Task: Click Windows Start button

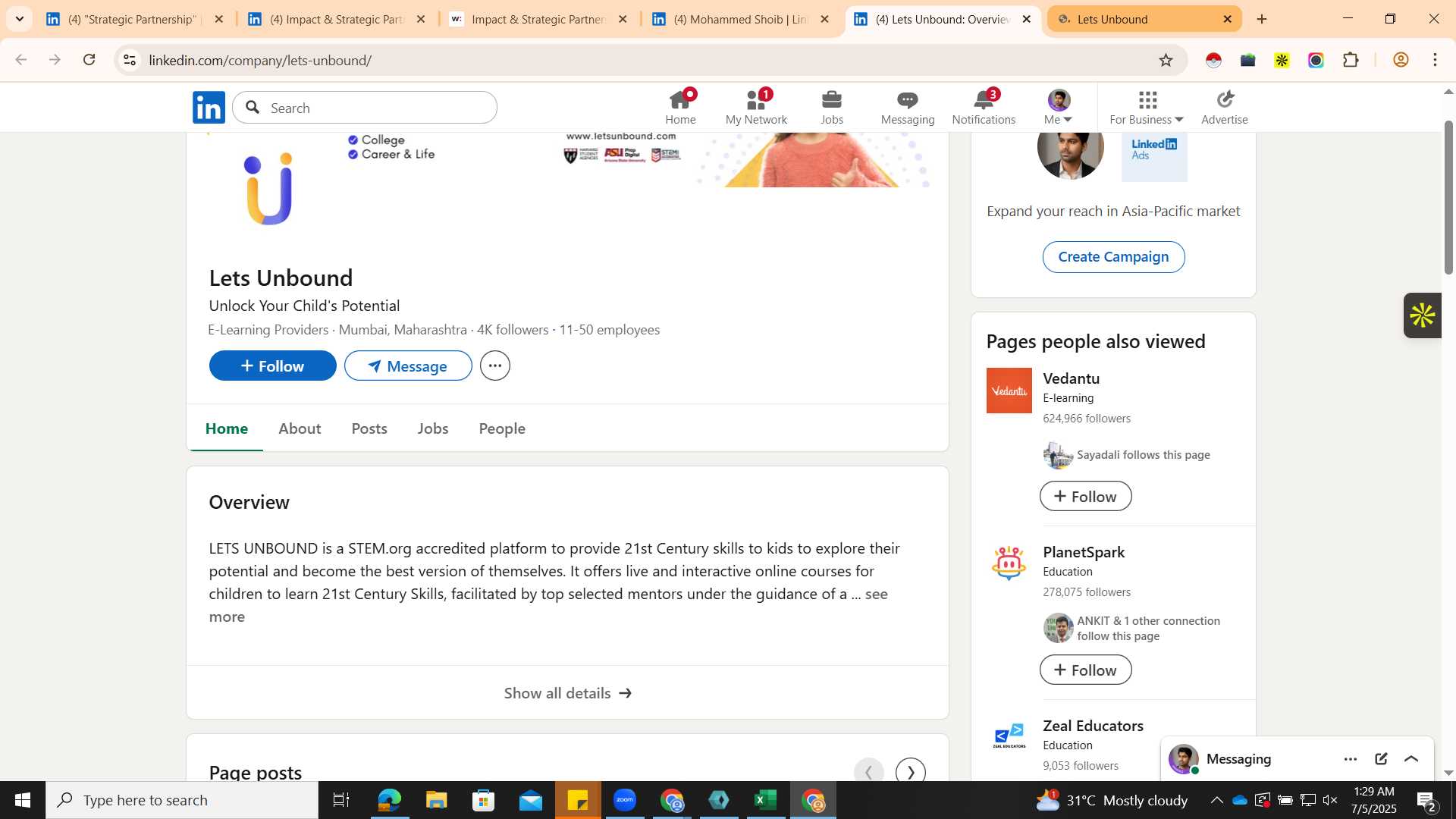Action: pos(22,800)
